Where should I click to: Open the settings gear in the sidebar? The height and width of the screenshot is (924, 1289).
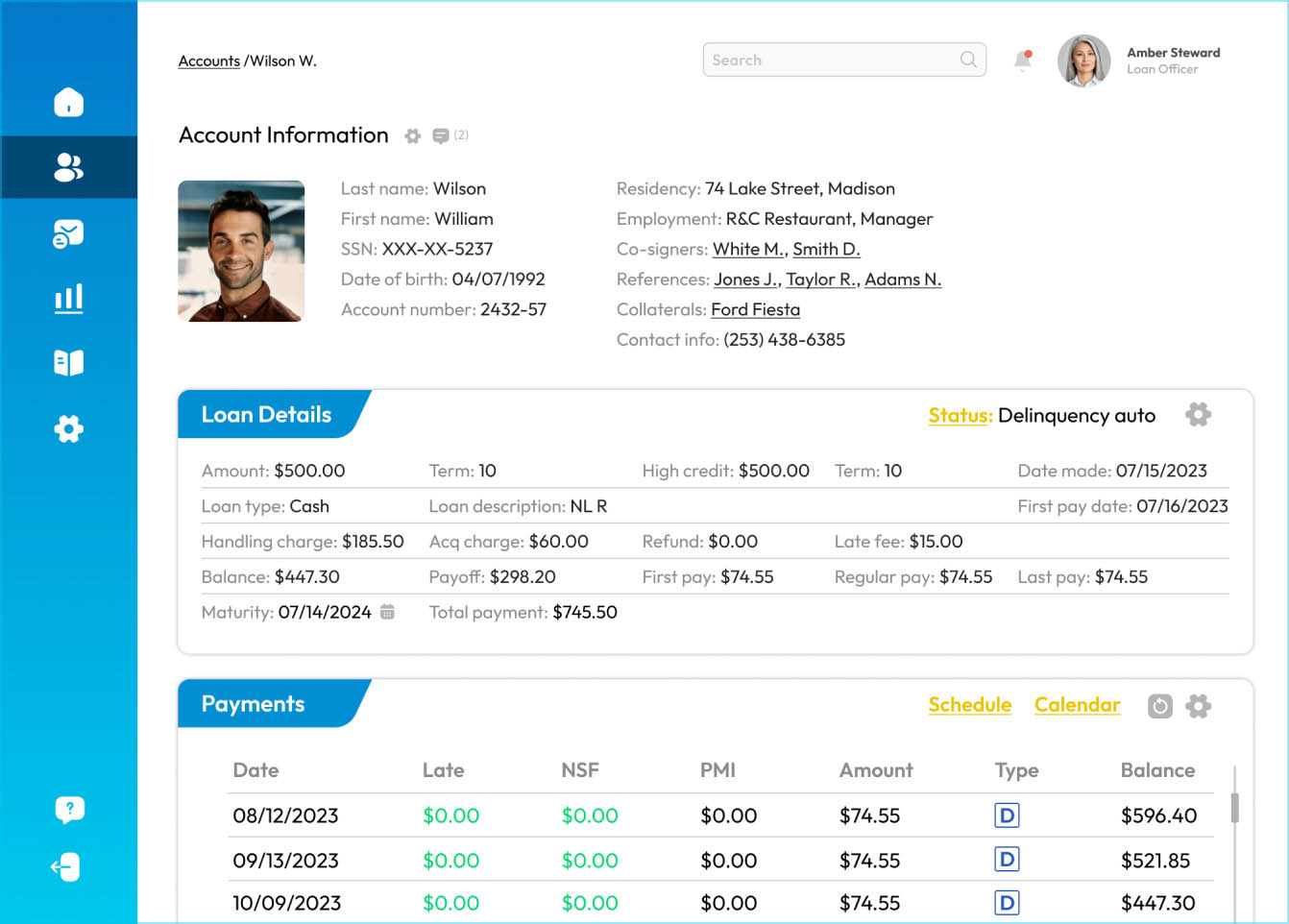[68, 429]
